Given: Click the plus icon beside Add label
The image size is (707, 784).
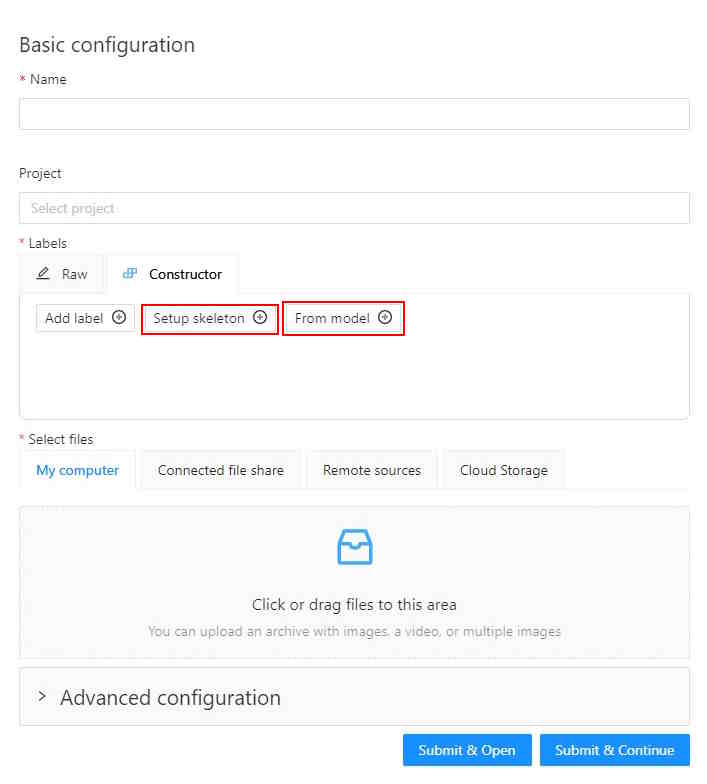Looking at the screenshot, I should click(x=119, y=318).
